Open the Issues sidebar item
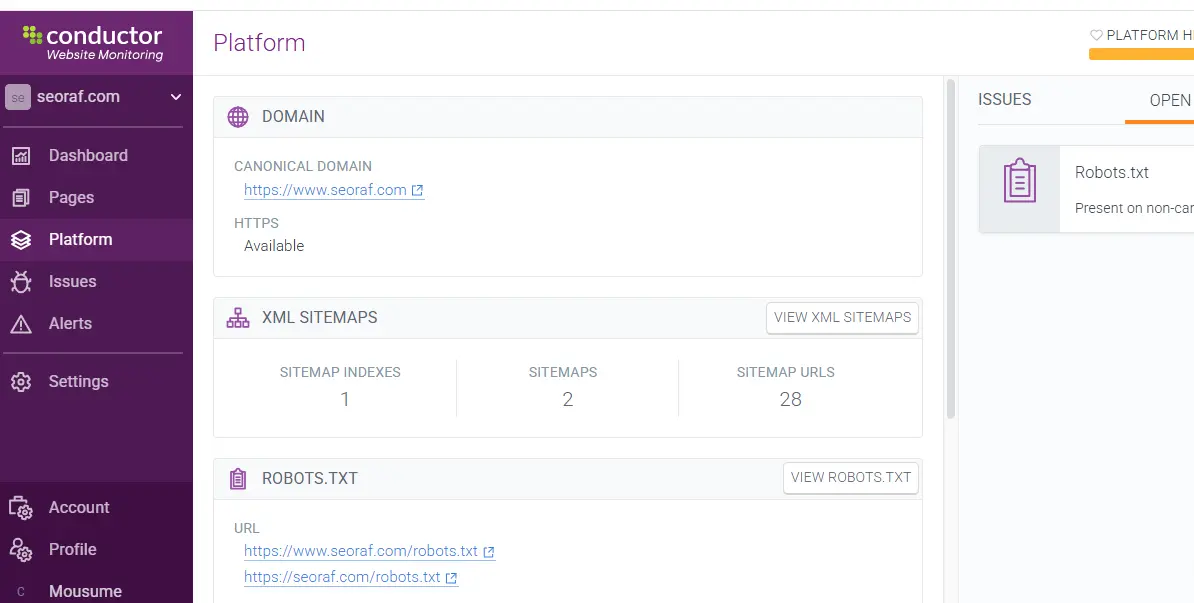Screen dimensions: 1194x603 (72, 281)
